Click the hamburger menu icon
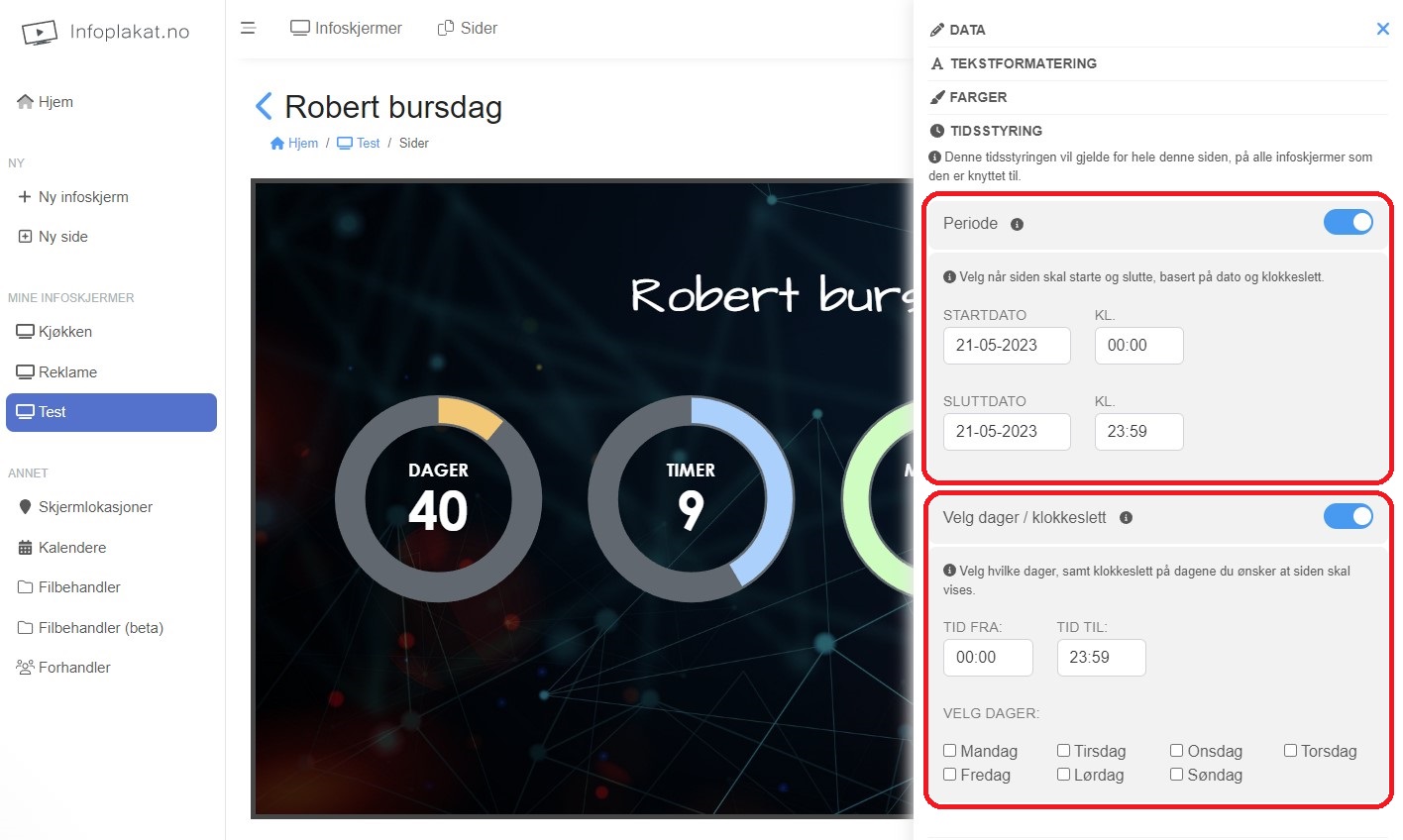 tap(249, 28)
